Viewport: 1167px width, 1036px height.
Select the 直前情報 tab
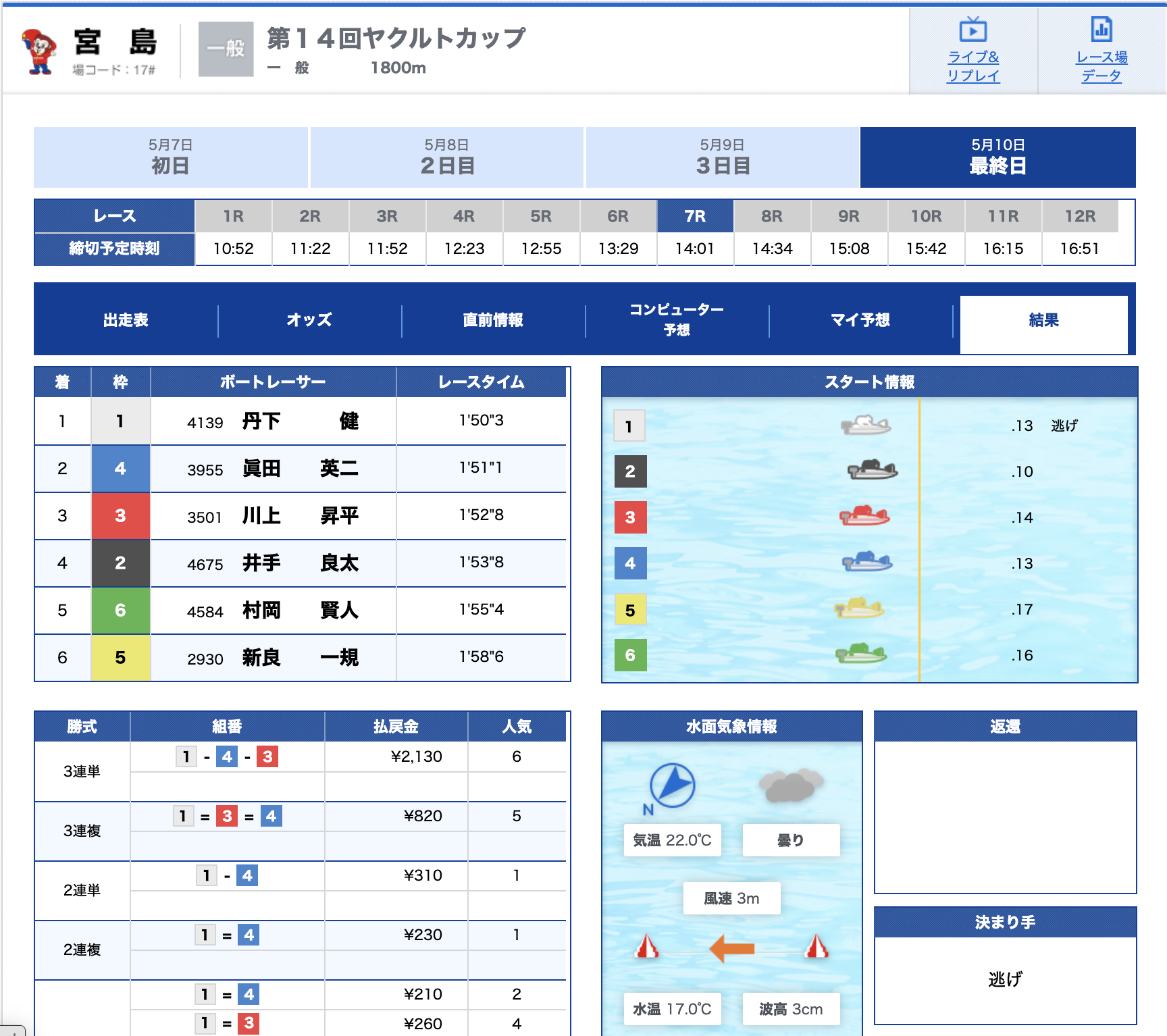(493, 320)
